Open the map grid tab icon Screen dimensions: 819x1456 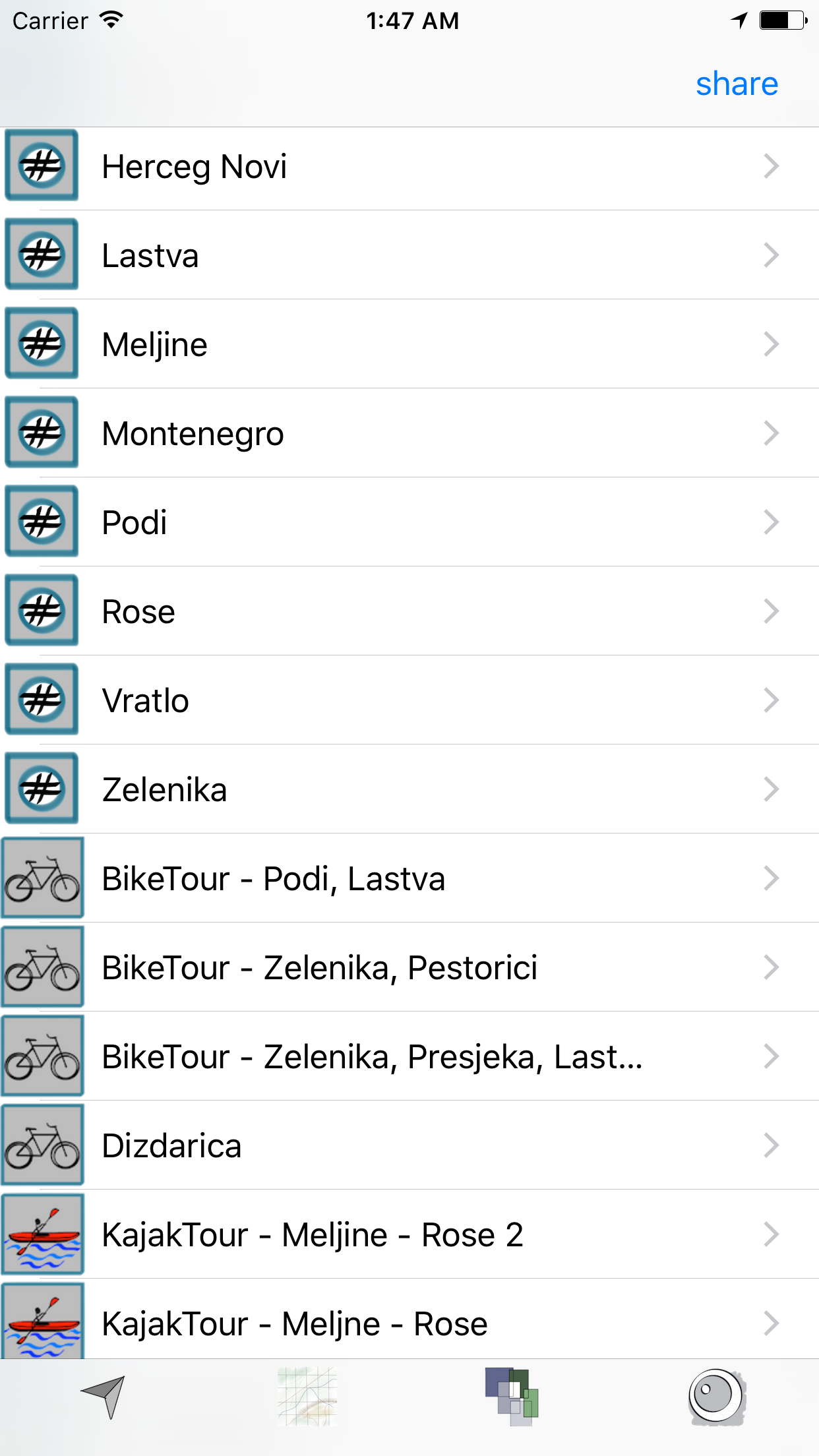(307, 1396)
